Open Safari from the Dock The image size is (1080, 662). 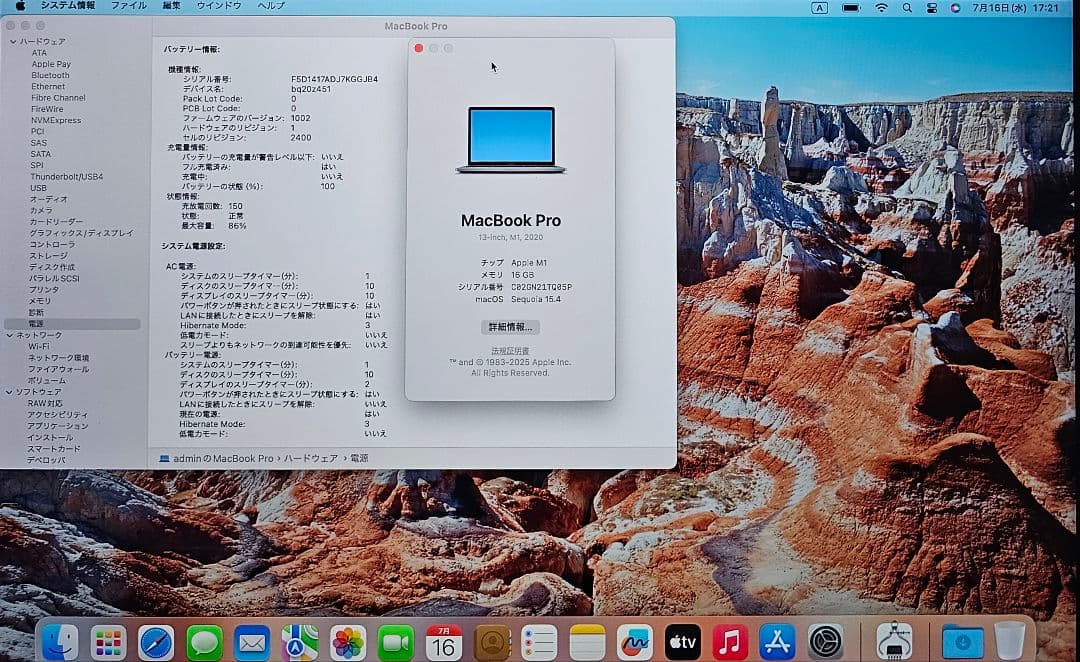tap(155, 641)
